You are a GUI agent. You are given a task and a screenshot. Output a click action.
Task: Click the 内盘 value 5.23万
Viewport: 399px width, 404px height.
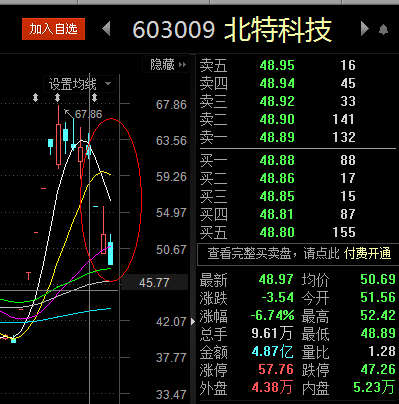coord(374,387)
